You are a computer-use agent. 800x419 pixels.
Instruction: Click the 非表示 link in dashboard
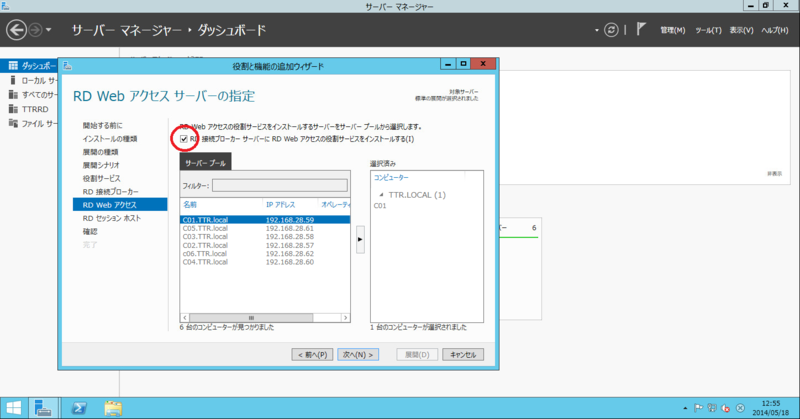774,174
